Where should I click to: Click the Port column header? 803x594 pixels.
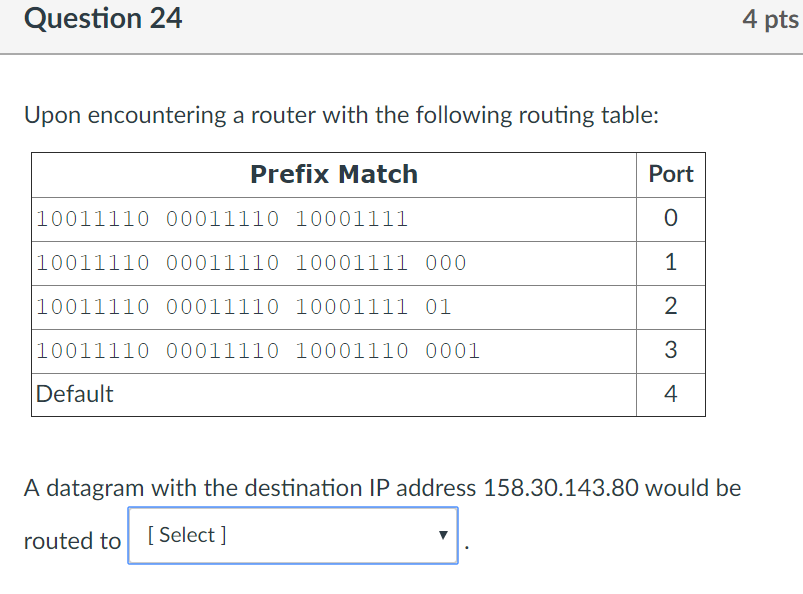(671, 174)
